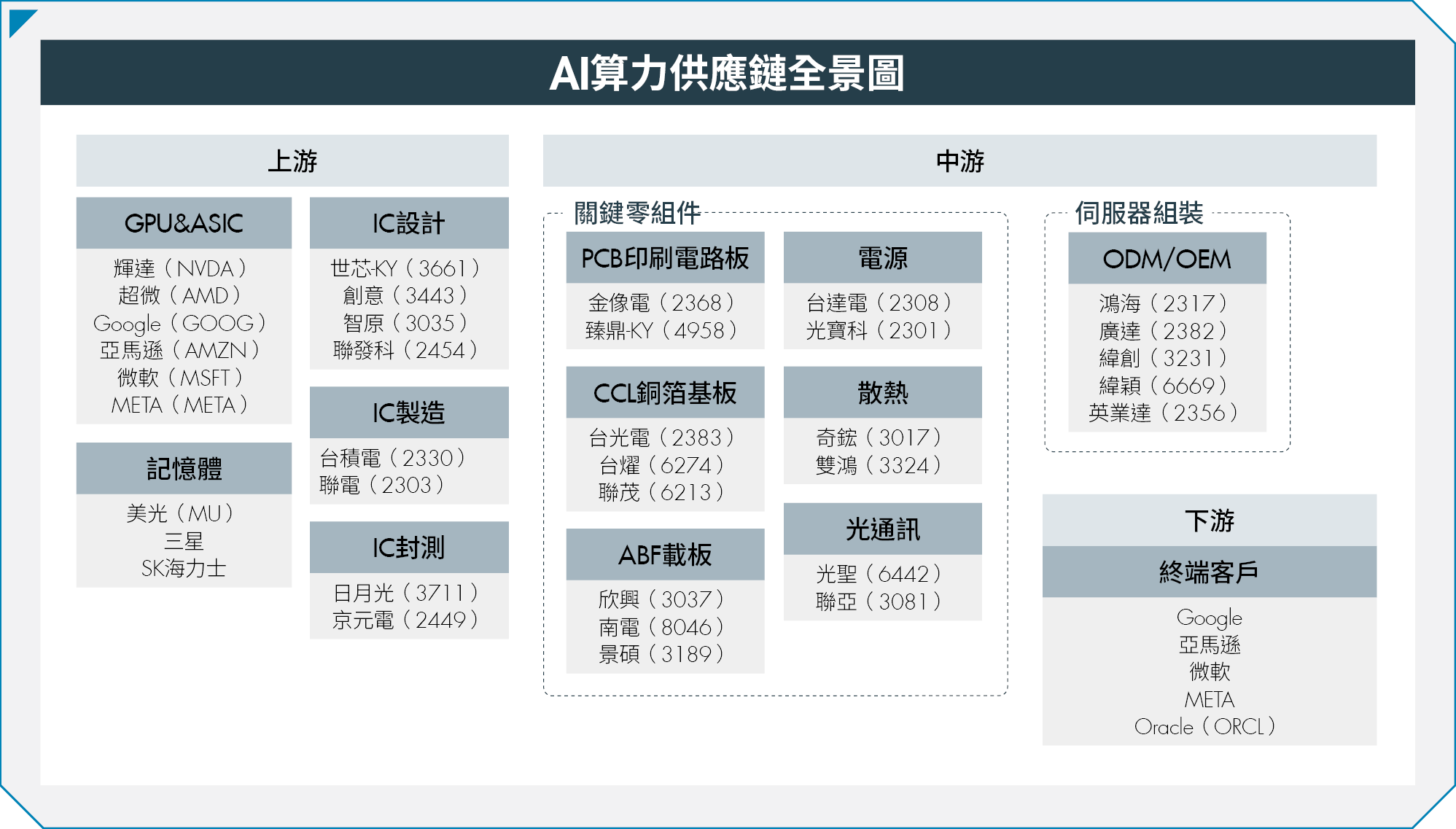Viewport: 1456px width, 829px height.
Task: Click the GPU&ASIC category header
Action: click(x=184, y=223)
